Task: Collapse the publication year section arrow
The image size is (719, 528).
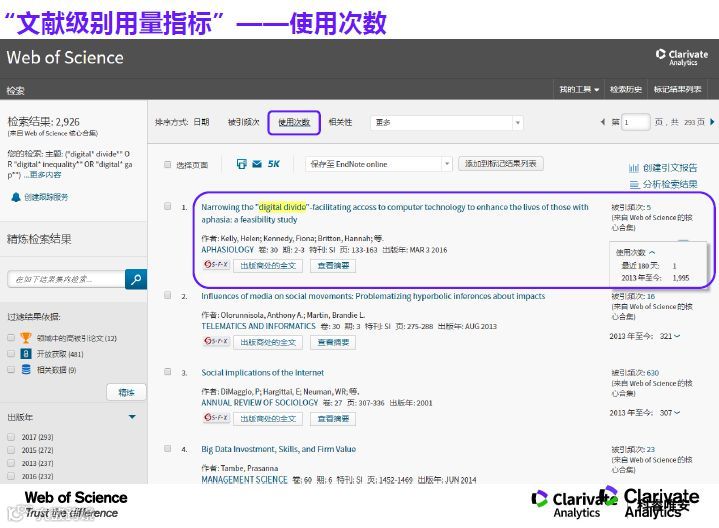Action: click(x=132, y=417)
